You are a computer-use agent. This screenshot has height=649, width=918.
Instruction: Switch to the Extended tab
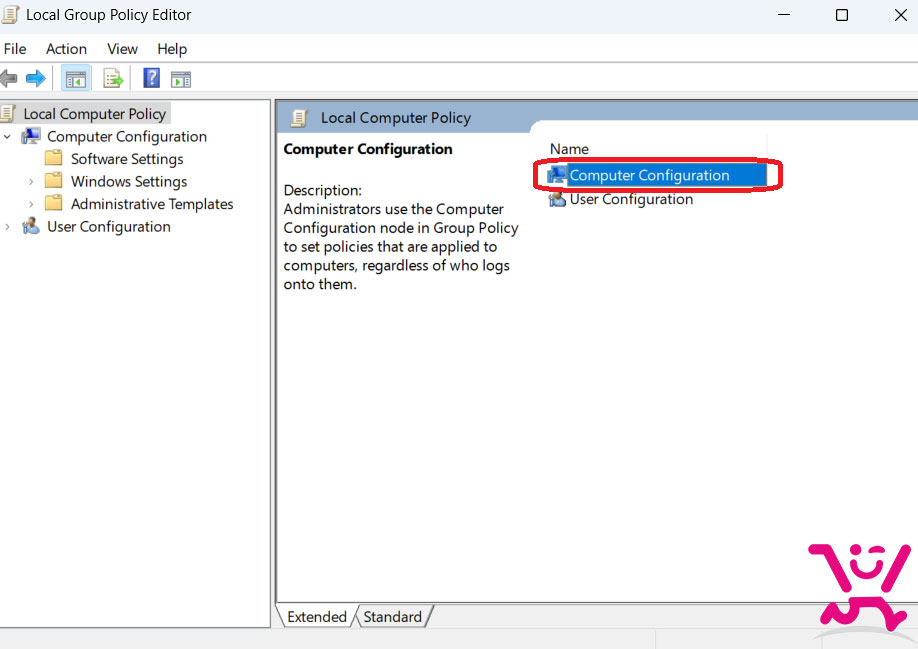click(x=317, y=617)
